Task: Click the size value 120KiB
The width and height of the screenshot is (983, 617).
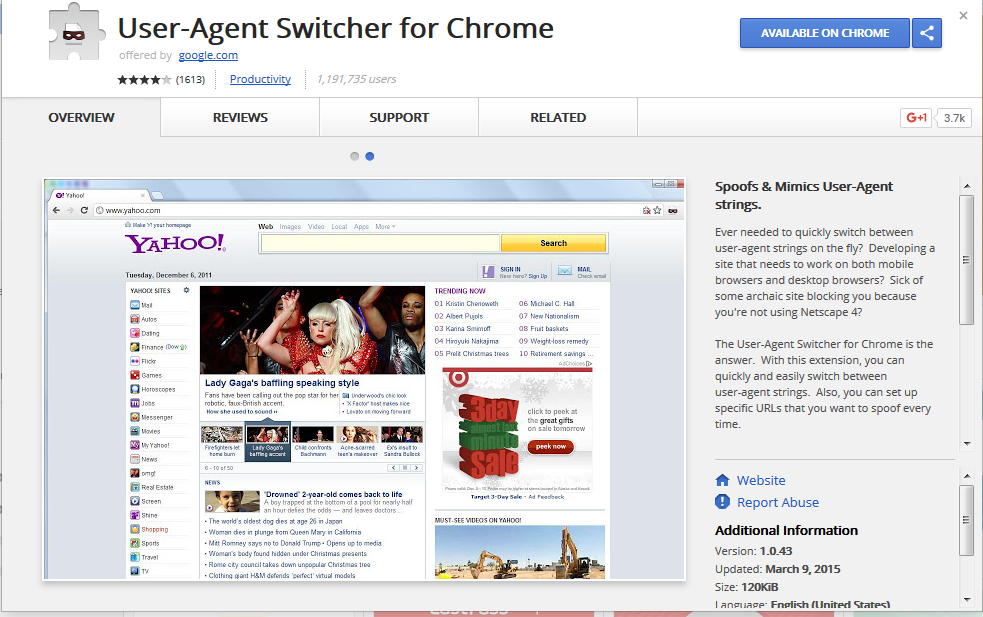Action: 760,588
